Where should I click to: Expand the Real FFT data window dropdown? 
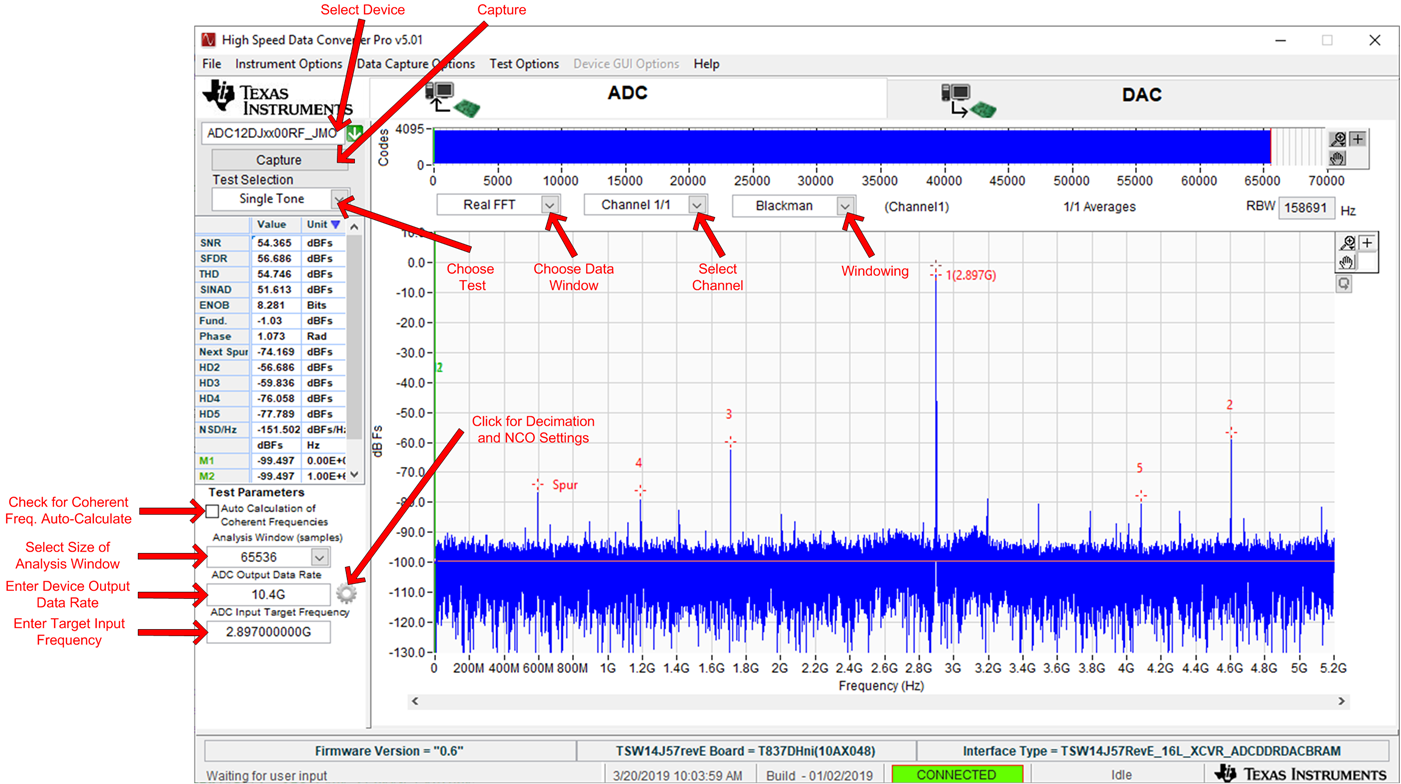point(549,205)
